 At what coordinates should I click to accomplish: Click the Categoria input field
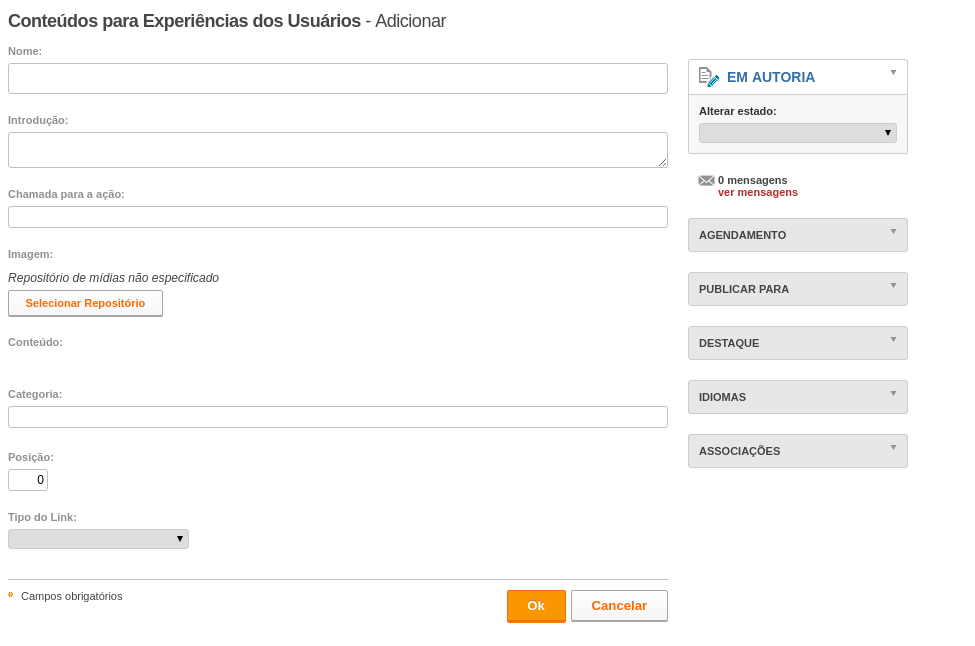click(338, 417)
